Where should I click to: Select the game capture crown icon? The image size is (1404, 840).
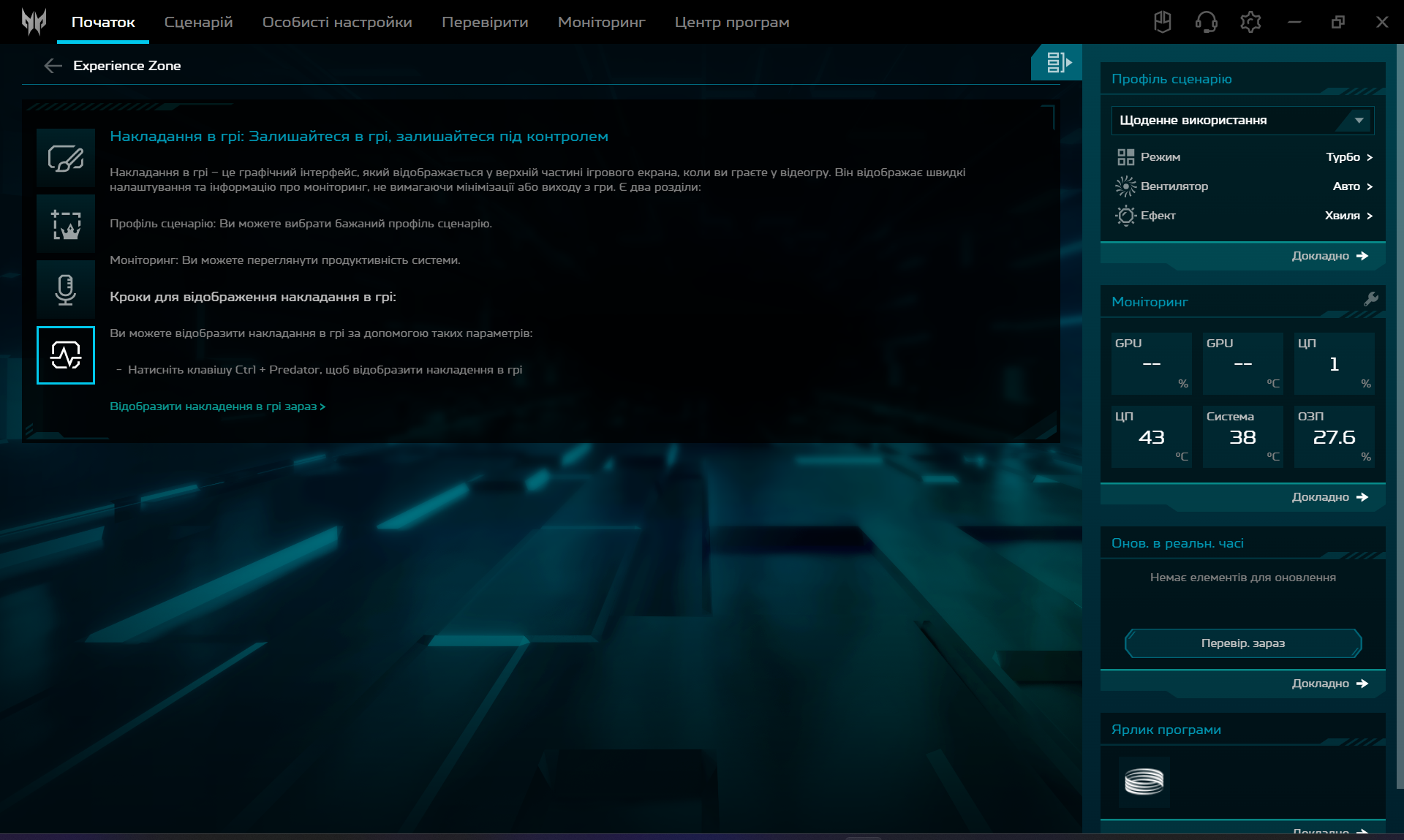(x=66, y=224)
